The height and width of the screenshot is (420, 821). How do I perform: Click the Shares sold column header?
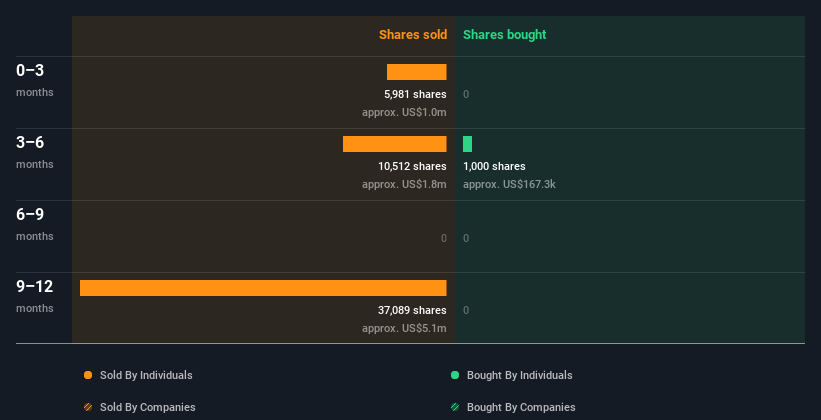413,35
